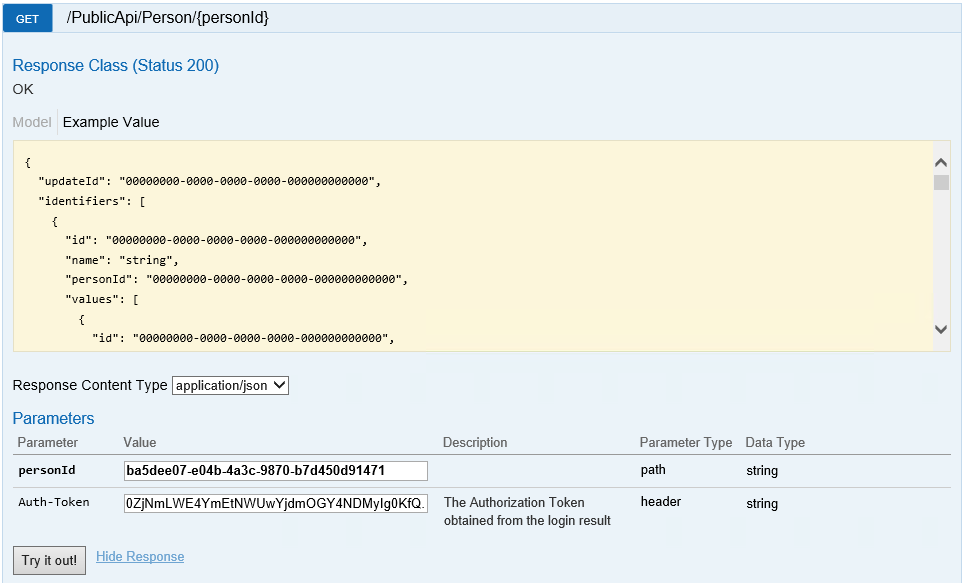Click the Response Content Type dropdown arrow
Screen dimensions: 966x583
(x=278, y=385)
